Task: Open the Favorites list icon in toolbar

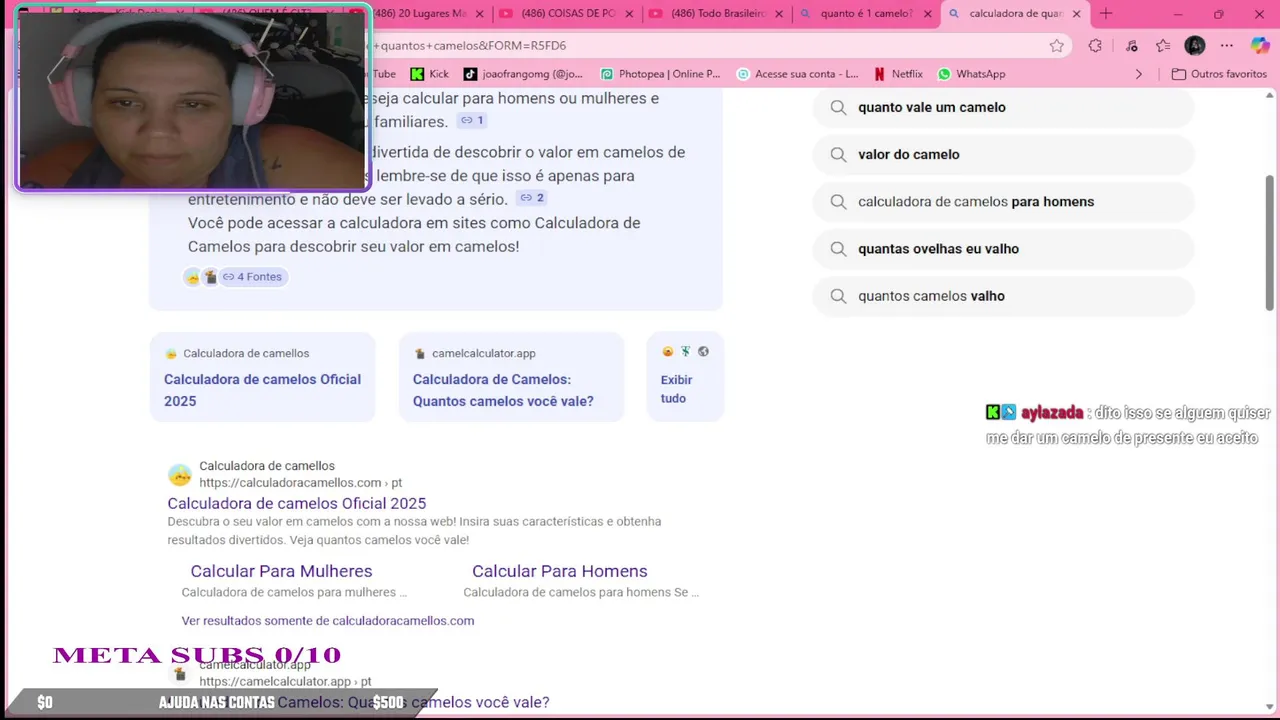Action: [1163, 45]
